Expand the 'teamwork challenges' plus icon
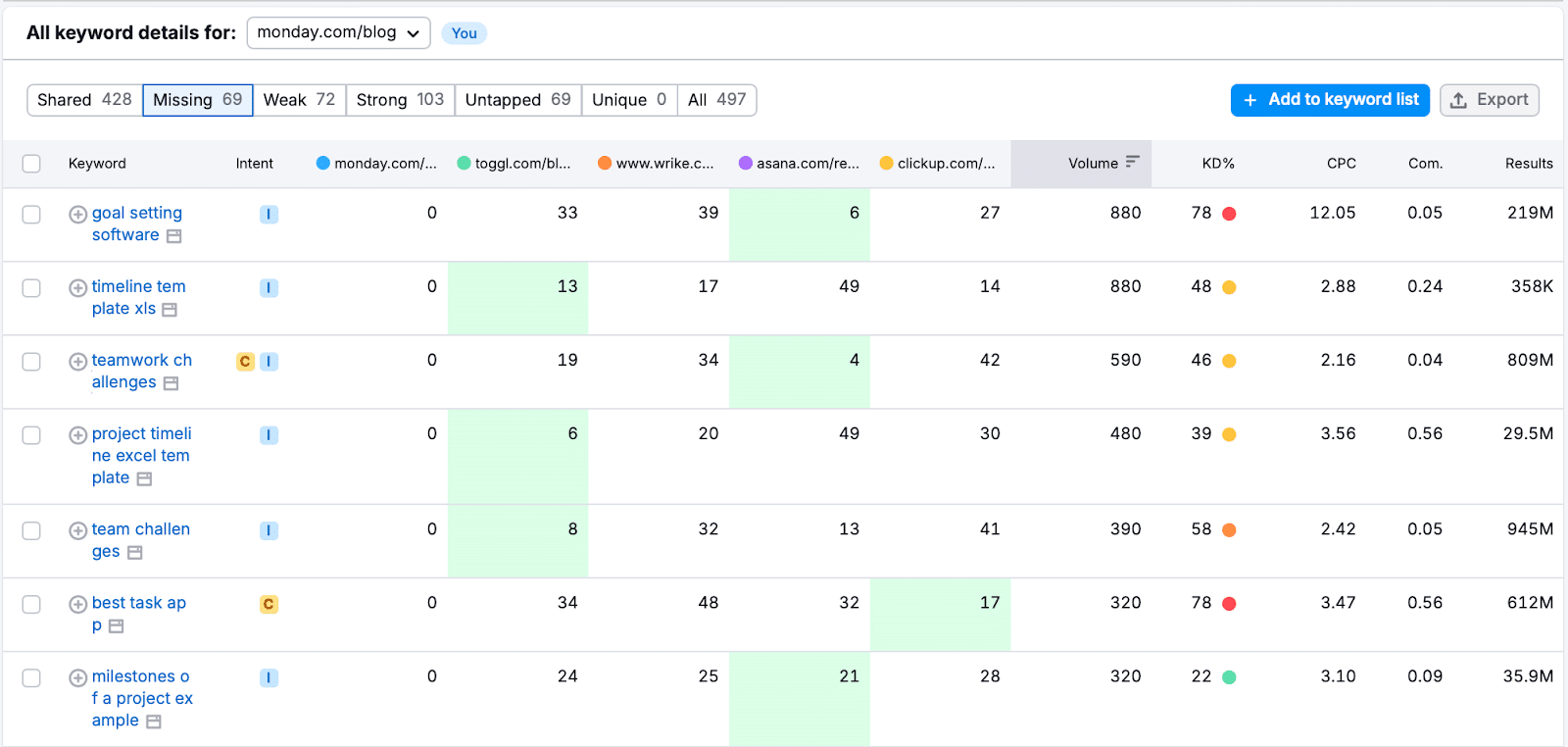The height and width of the screenshot is (747, 1568). pyautogui.click(x=77, y=361)
